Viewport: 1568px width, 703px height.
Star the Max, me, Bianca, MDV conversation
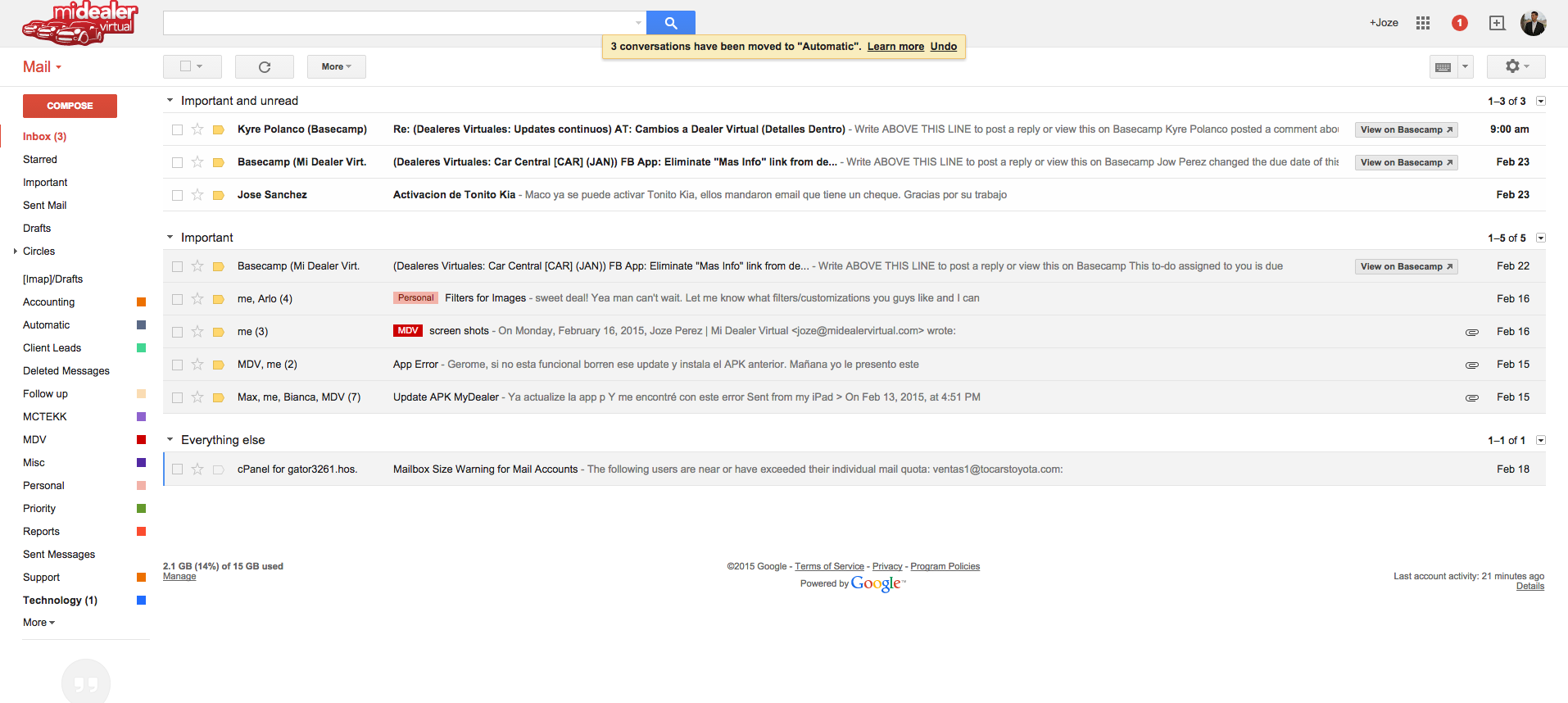click(197, 397)
